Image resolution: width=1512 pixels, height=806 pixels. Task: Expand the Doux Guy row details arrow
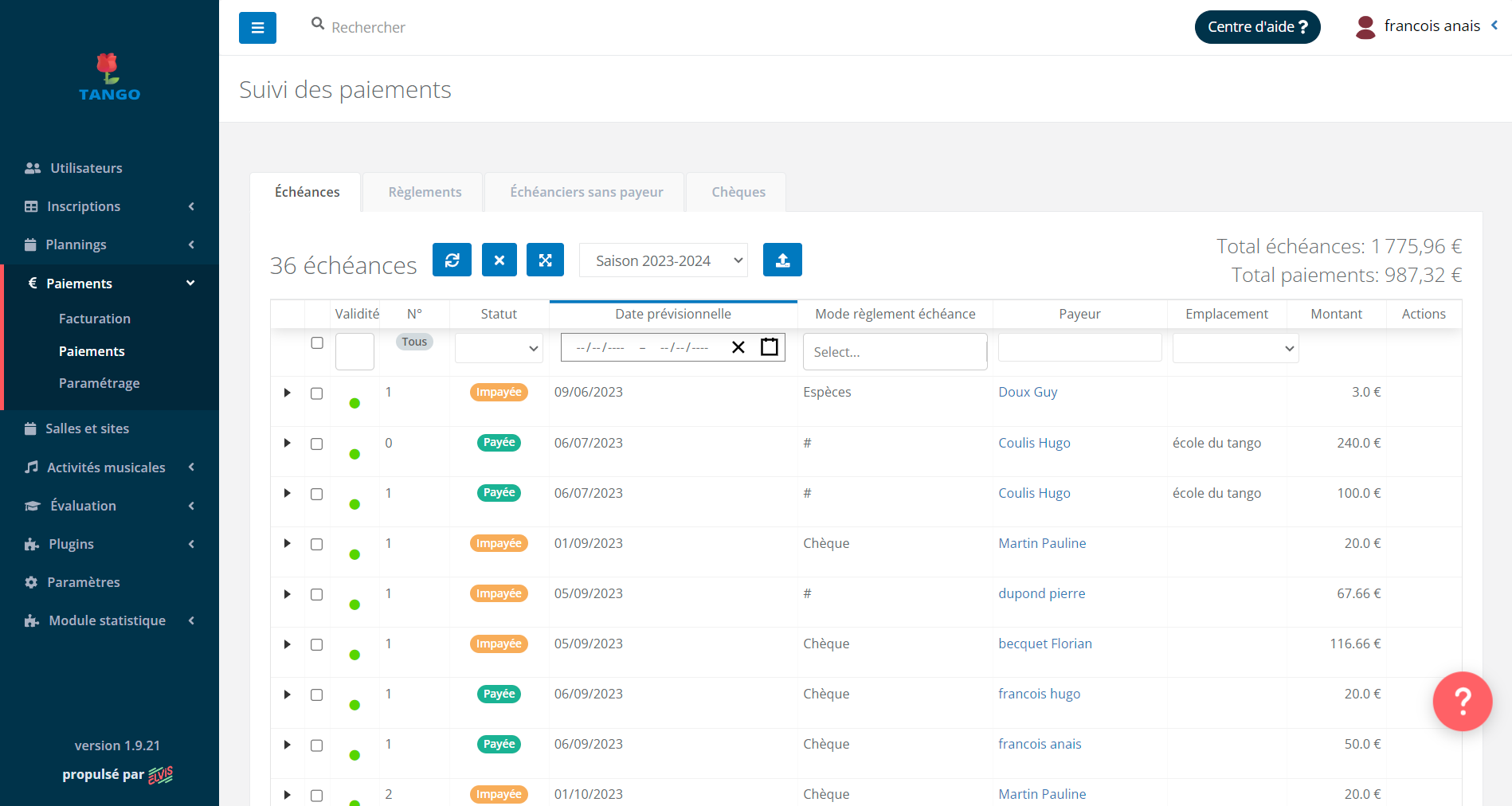point(287,393)
